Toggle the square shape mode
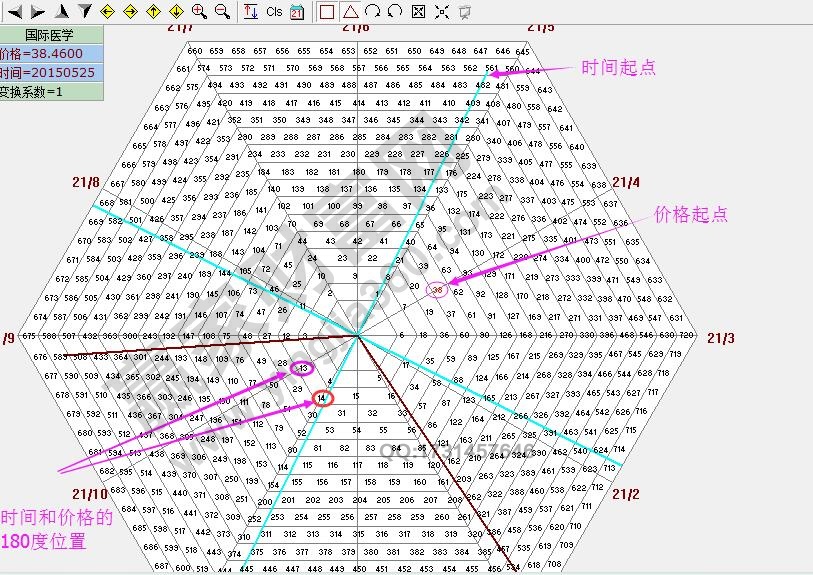The image size is (813, 575). click(x=327, y=11)
